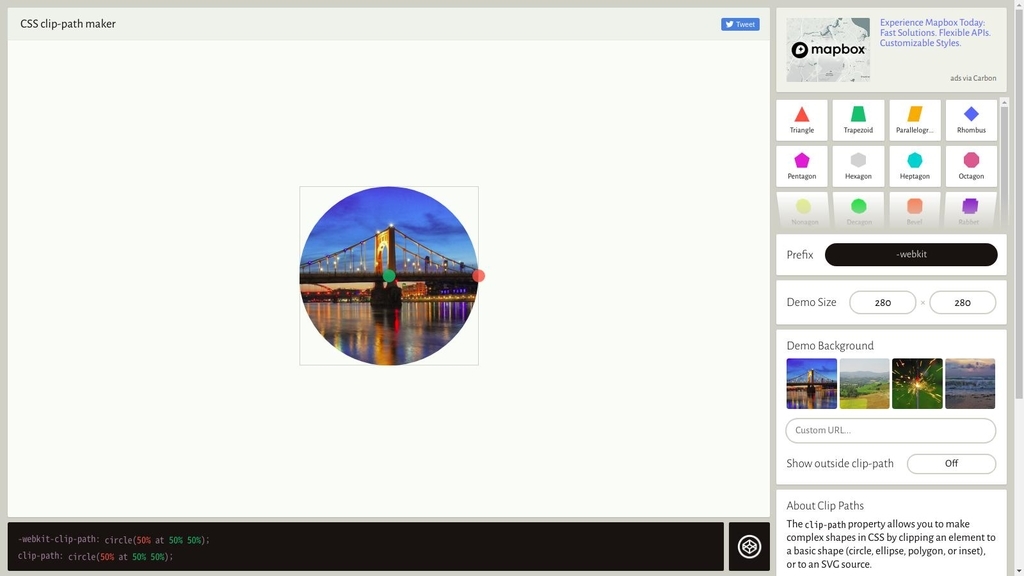
Task: Open the Mapbox ad link
Action: [935, 33]
